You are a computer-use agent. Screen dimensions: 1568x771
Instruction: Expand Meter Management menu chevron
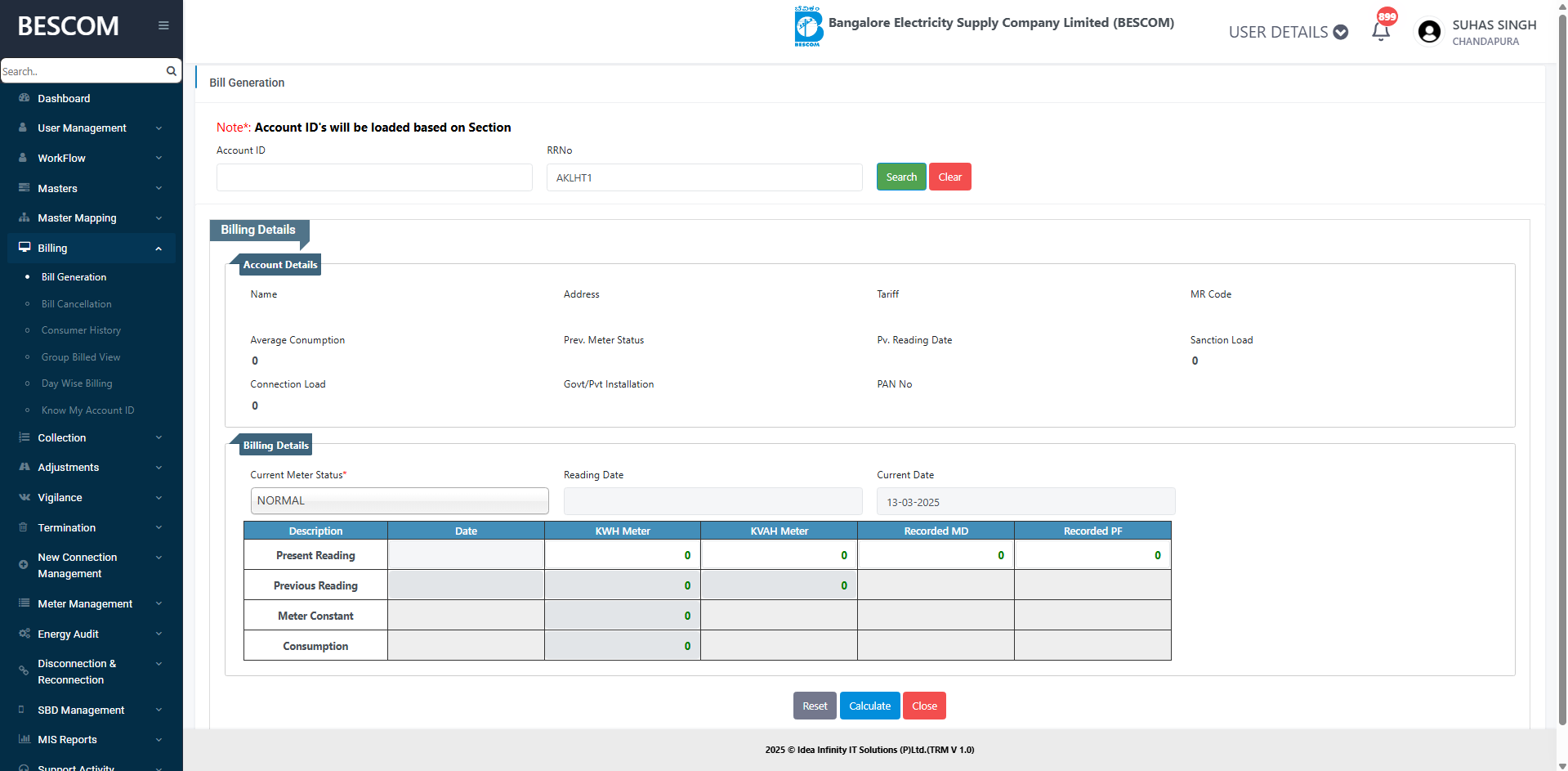click(x=159, y=603)
